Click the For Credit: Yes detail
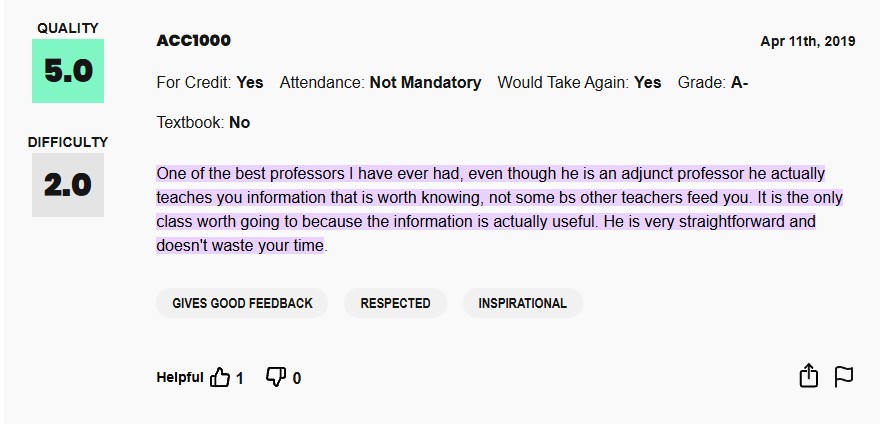The width and height of the screenshot is (886, 438). (210, 83)
